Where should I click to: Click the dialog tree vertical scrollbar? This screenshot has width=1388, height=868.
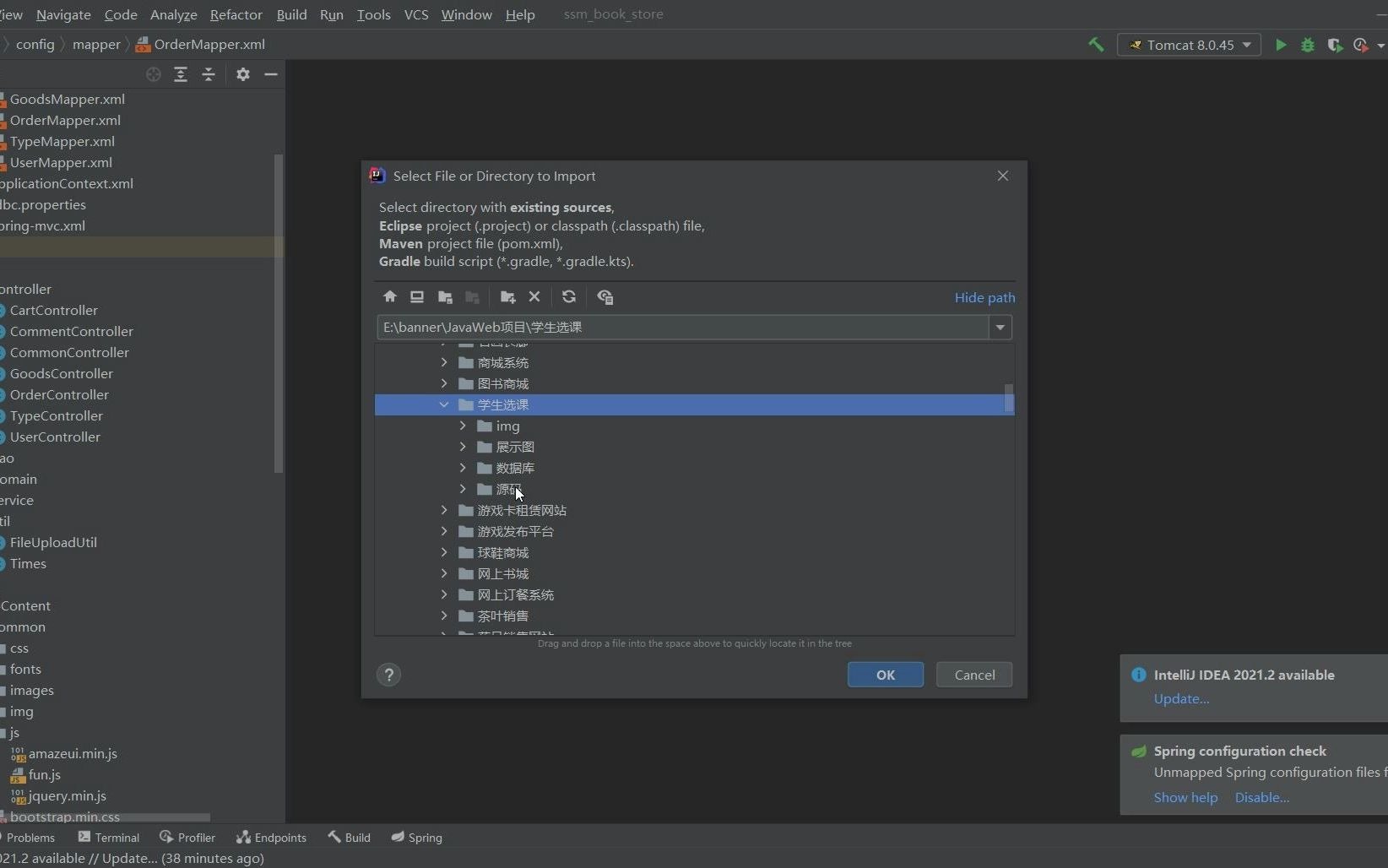click(1008, 399)
